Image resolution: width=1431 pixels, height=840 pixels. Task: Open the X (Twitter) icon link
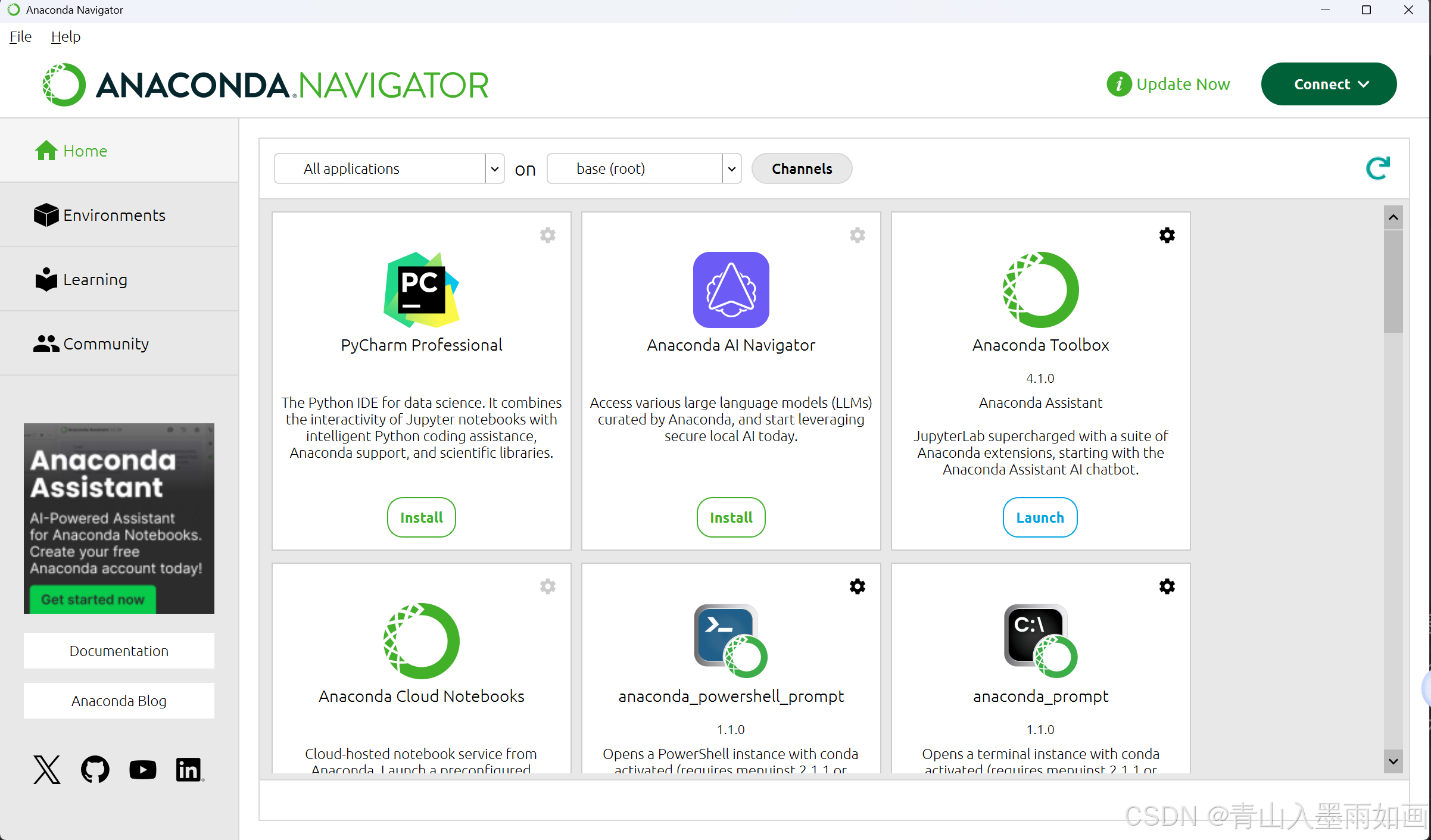46,770
